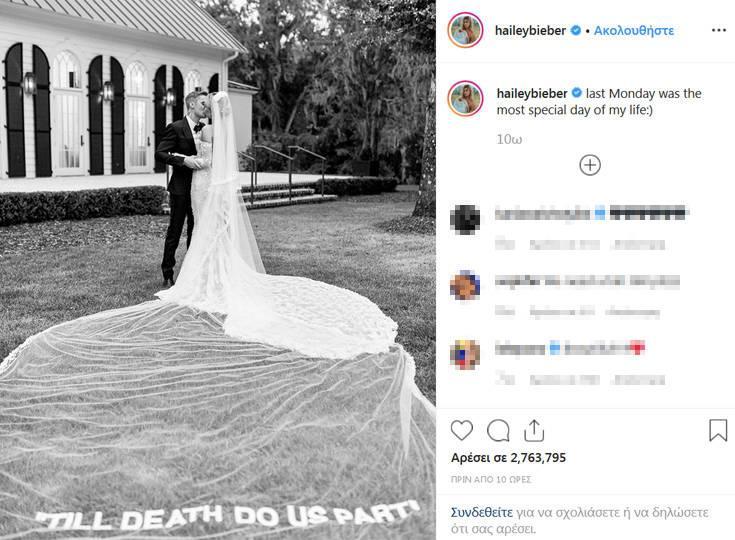This screenshot has width=735, height=540.
Task: Click the verified badge in header
Action: [x=575, y=30]
